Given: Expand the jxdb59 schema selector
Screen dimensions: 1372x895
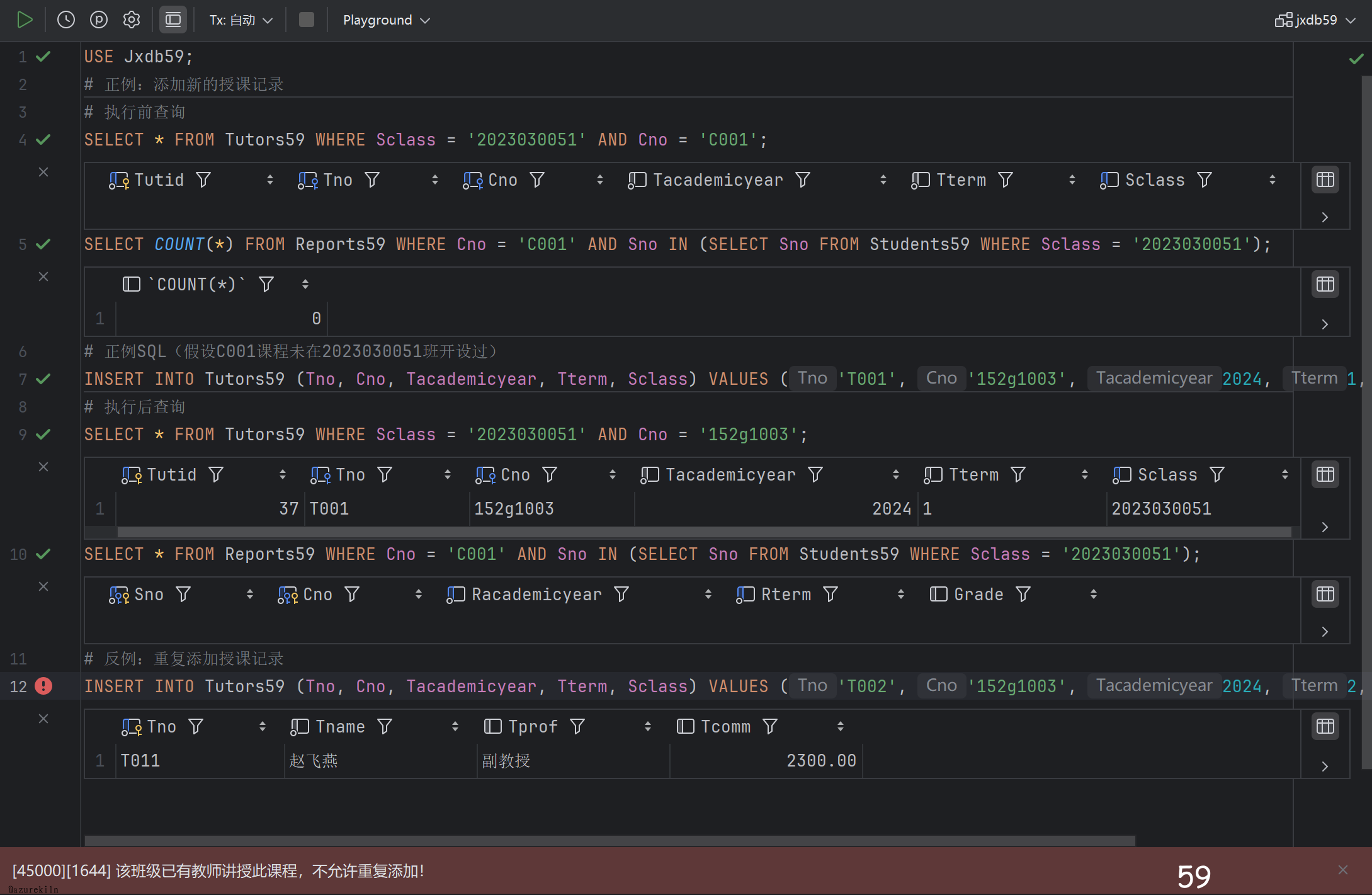Looking at the screenshot, I should 1315,20.
